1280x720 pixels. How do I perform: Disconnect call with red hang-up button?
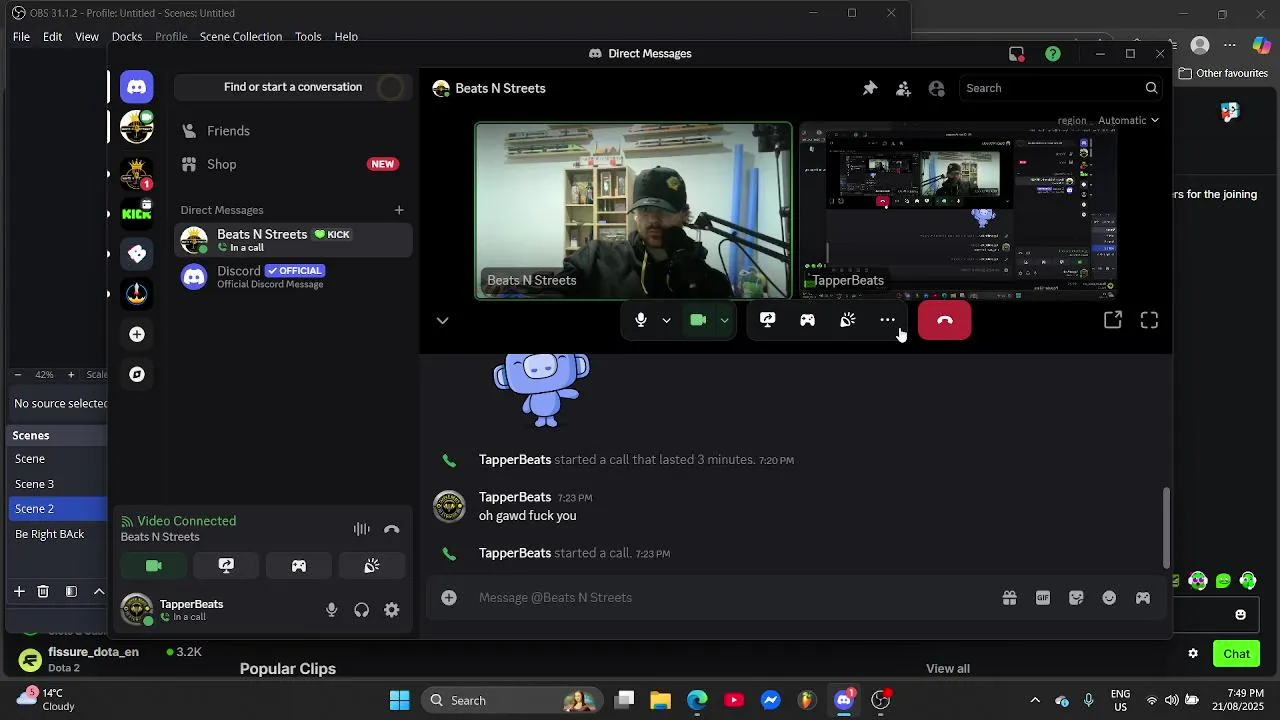click(944, 320)
